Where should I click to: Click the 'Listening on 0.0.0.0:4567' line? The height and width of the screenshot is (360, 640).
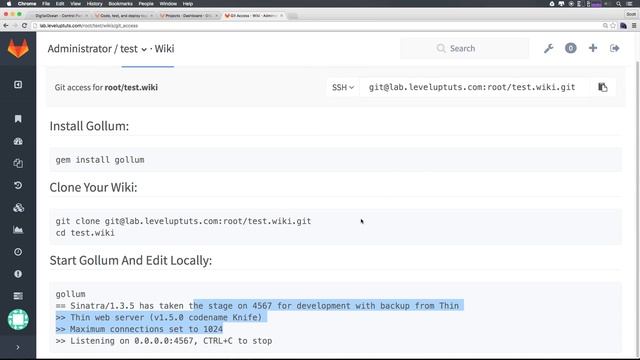[x=164, y=341]
